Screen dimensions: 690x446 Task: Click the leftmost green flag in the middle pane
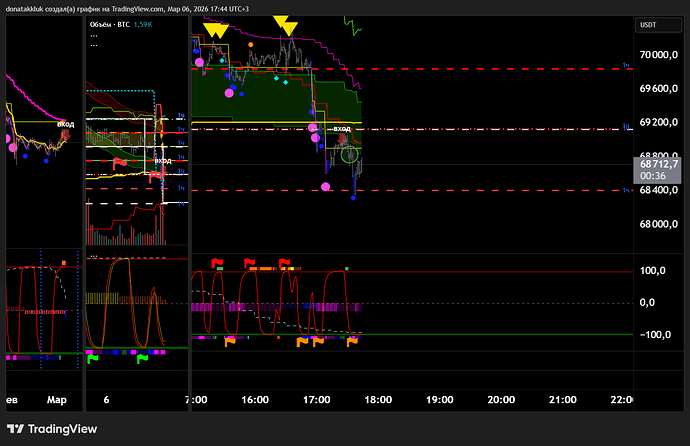(x=93, y=358)
